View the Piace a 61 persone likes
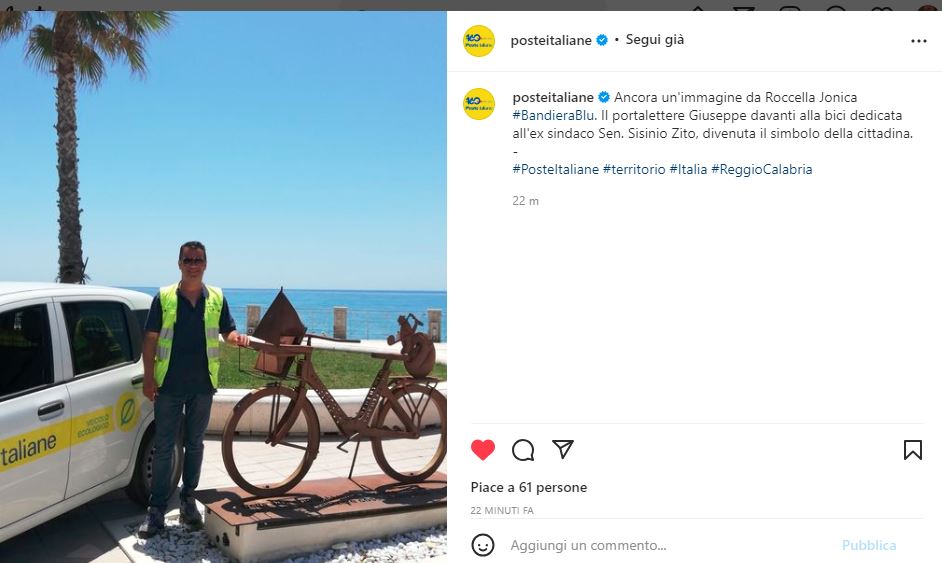942x563 pixels. 529,487
